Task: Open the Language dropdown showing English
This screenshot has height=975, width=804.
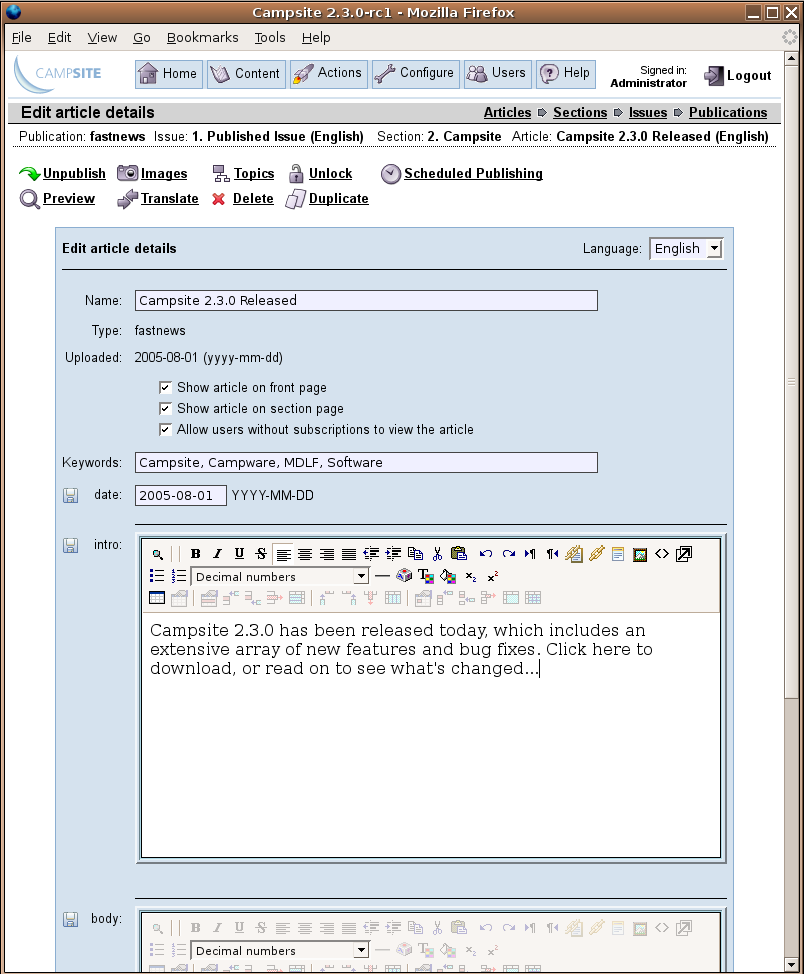Action: click(x=686, y=249)
